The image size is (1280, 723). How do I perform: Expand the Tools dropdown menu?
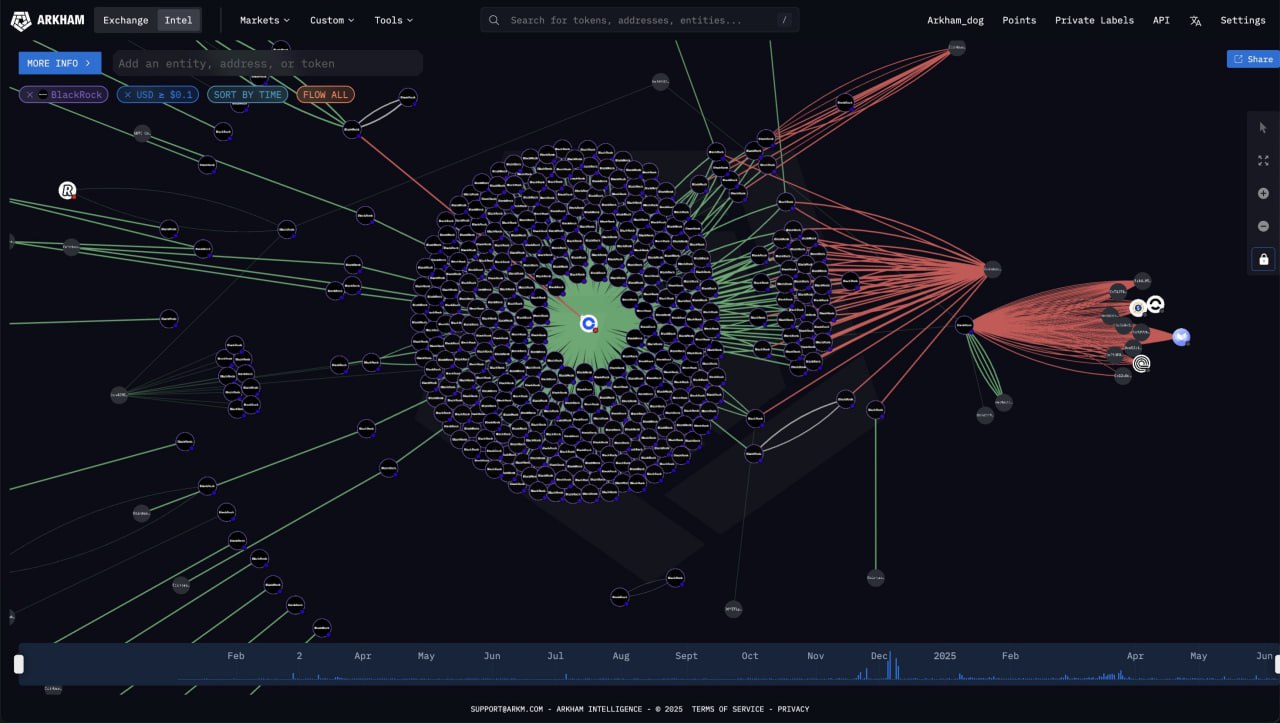point(393,20)
